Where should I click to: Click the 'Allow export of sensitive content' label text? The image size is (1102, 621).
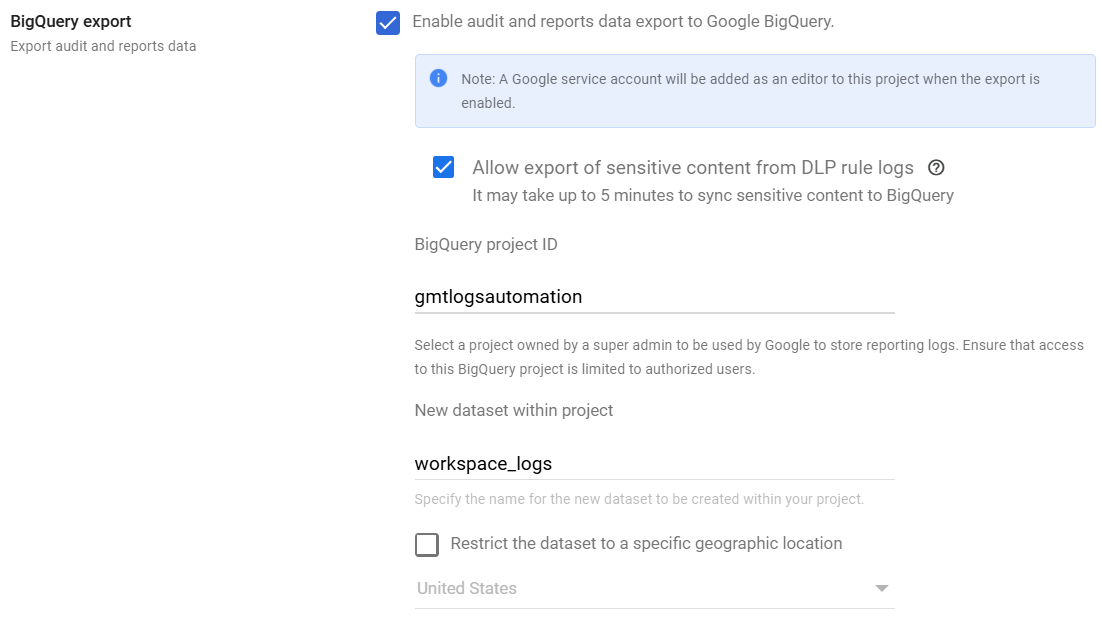(692, 168)
